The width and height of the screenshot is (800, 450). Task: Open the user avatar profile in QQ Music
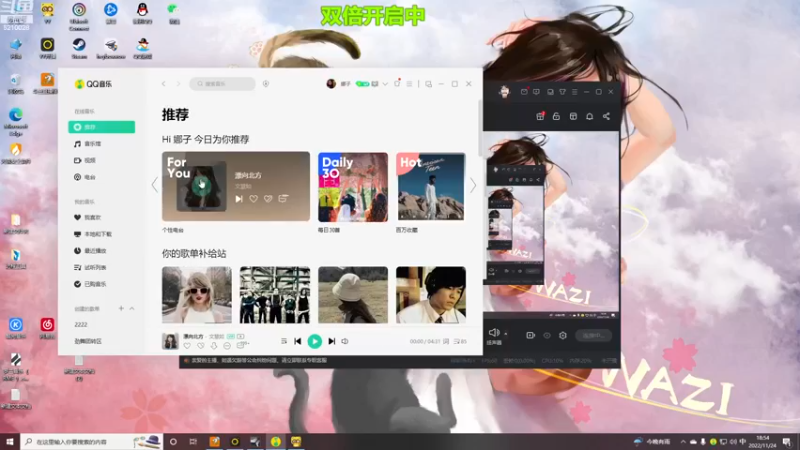(331, 84)
